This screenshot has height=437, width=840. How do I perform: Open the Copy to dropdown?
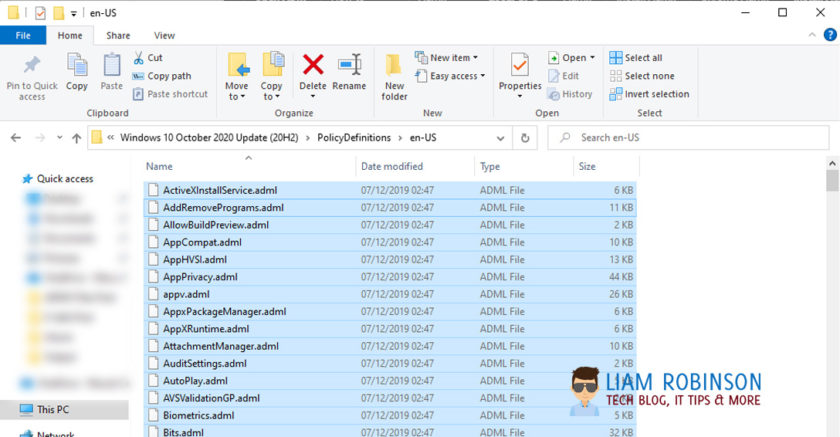point(271,91)
